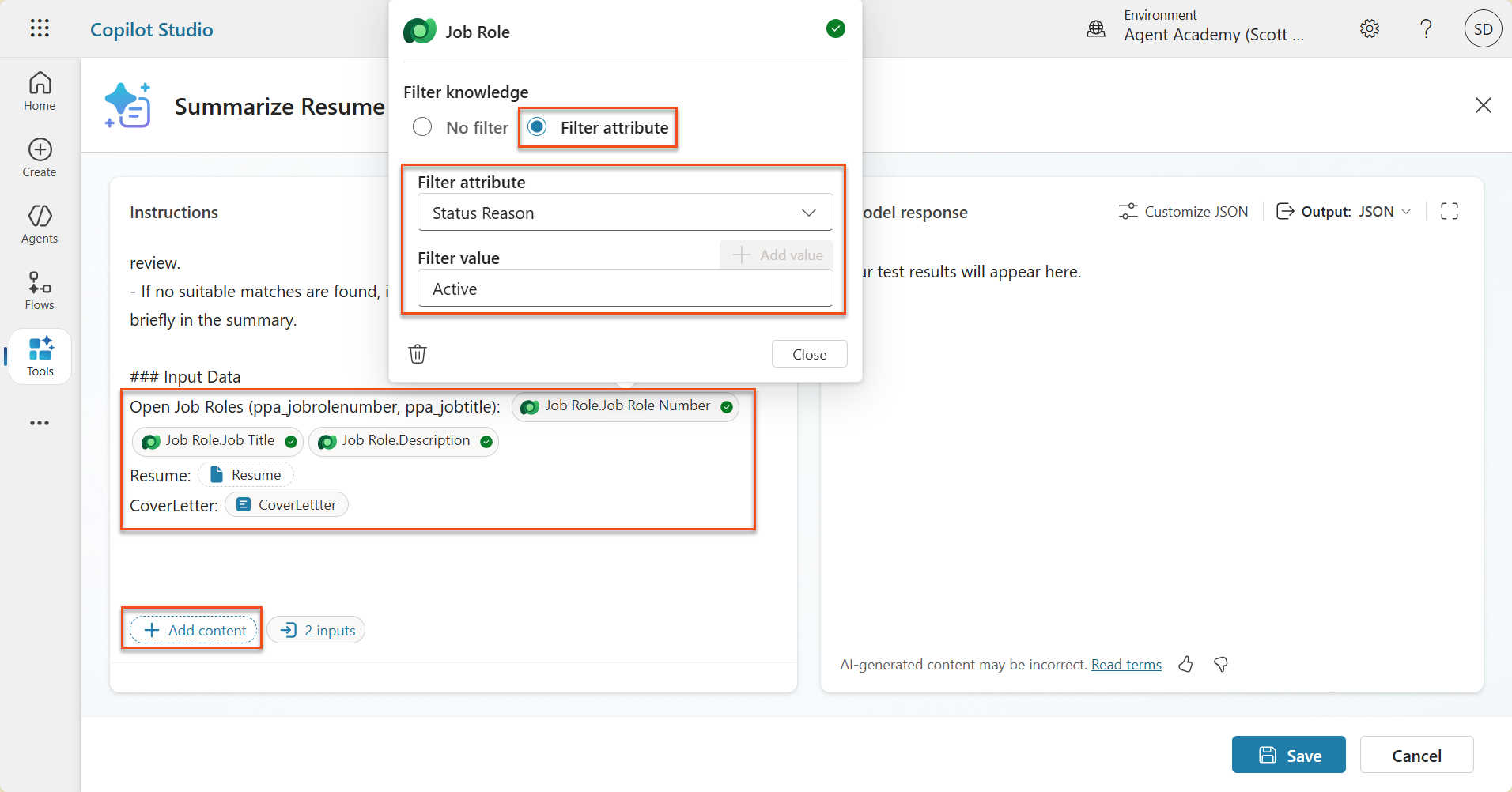
Task: Give thumbs up on AI-generated content
Action: pos(1185,664)
